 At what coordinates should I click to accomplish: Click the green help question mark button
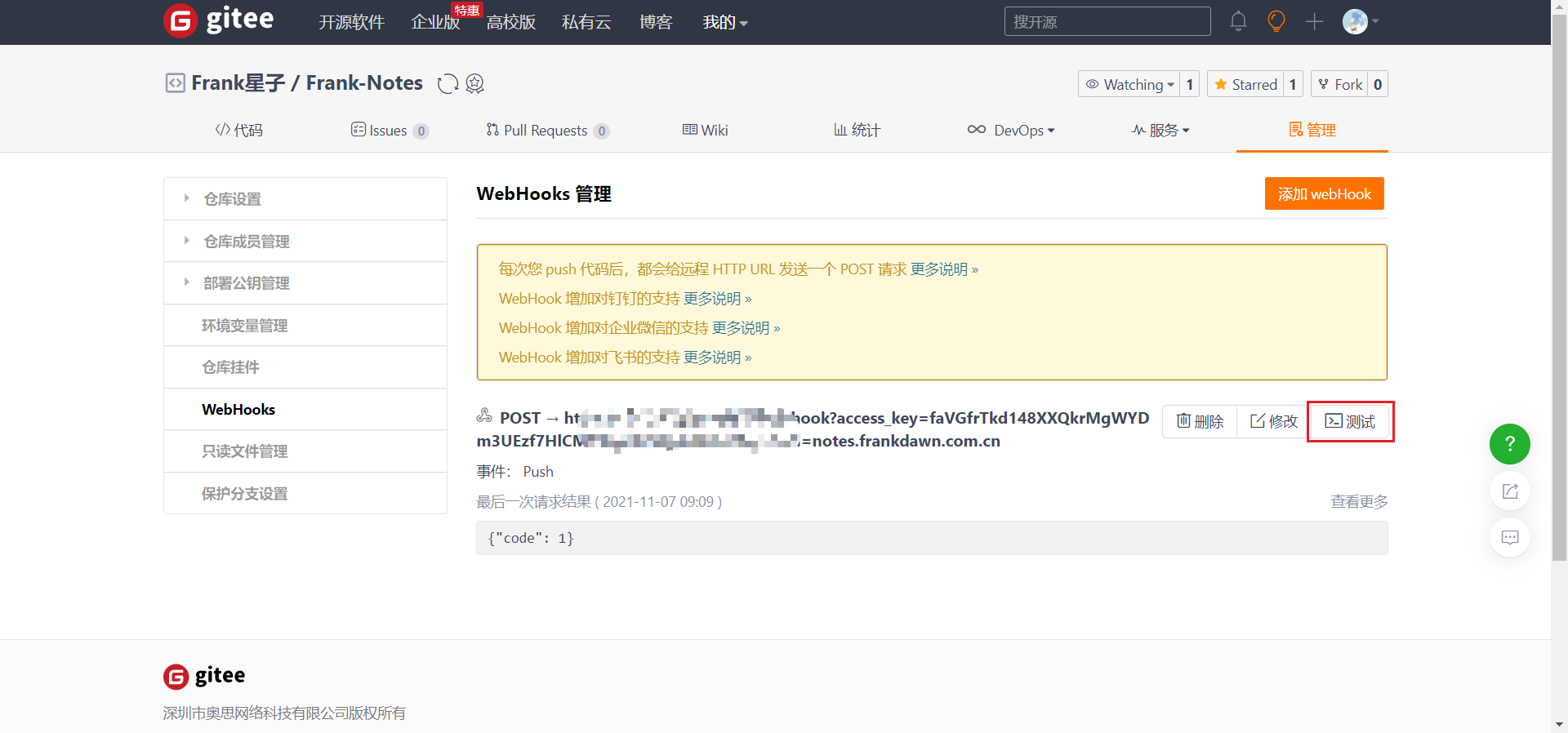pyautogui.click(x=1509, y=444)
